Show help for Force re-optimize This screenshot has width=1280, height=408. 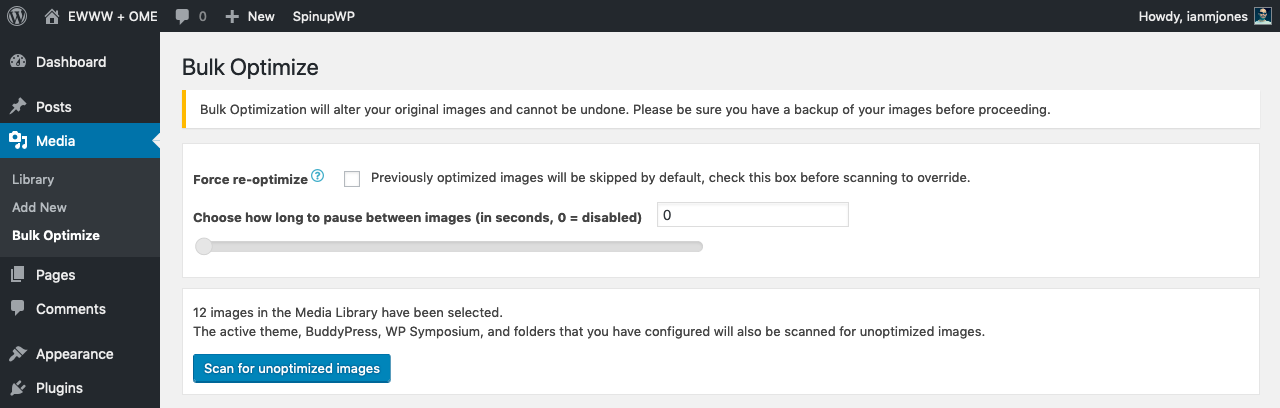coord(318,176)
